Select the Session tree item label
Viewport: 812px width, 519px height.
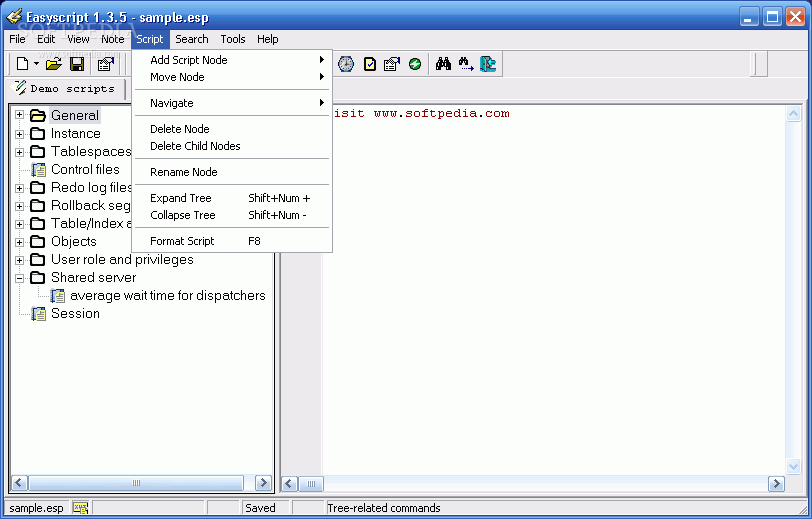coord(75,313)
